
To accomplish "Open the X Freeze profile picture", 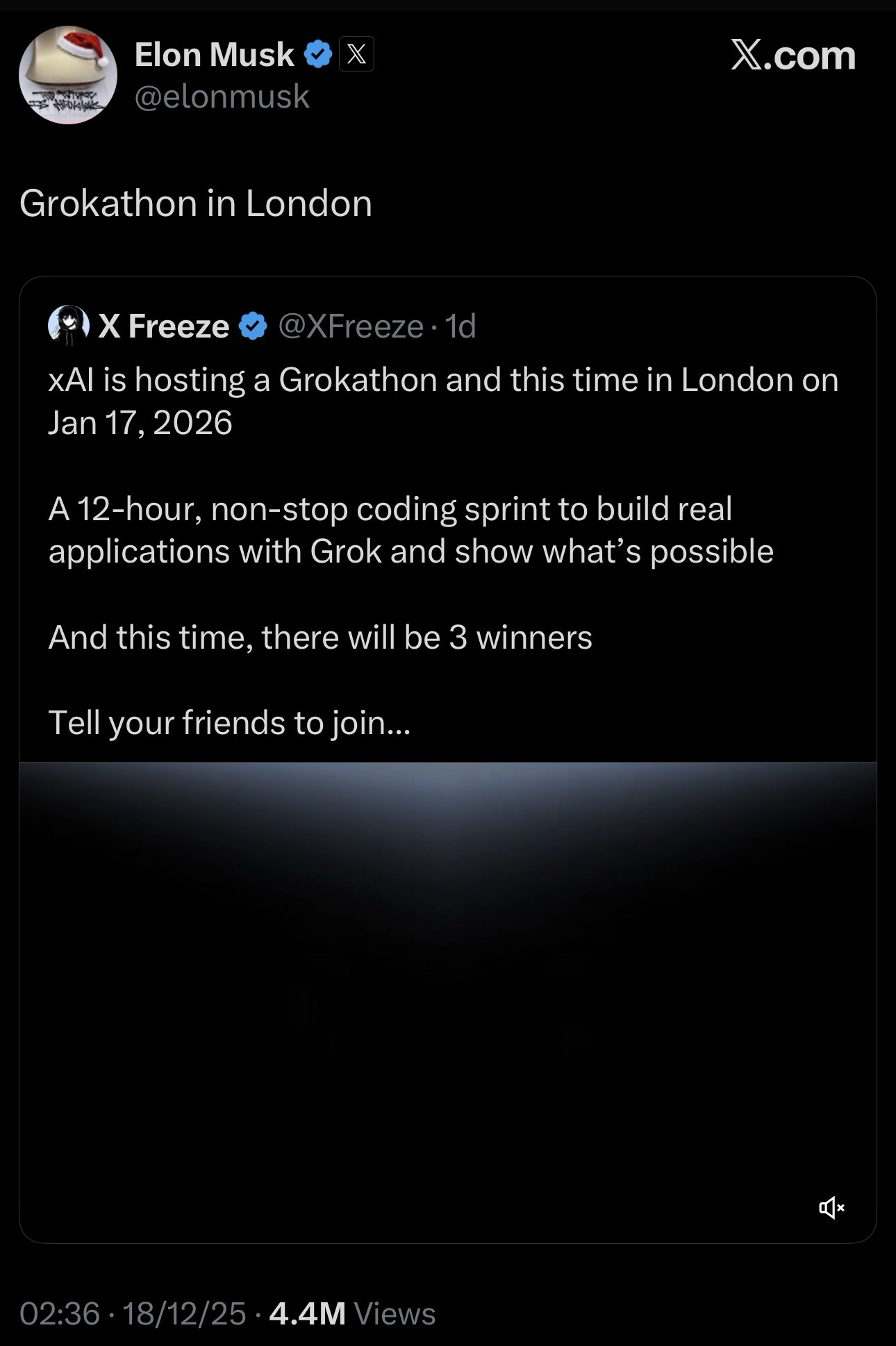I will pos(68,325).
